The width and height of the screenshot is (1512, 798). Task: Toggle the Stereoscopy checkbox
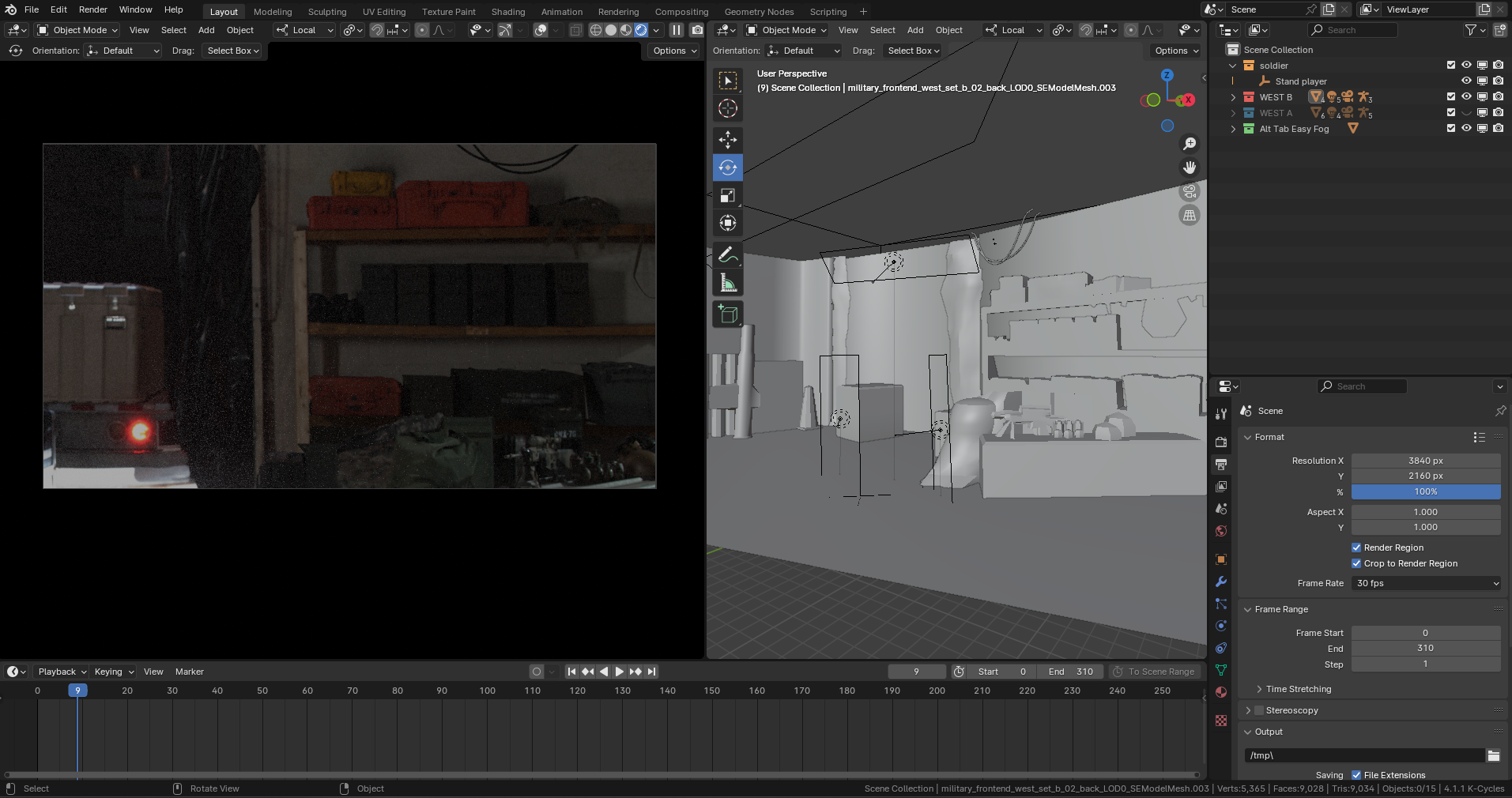[1260, 710]
